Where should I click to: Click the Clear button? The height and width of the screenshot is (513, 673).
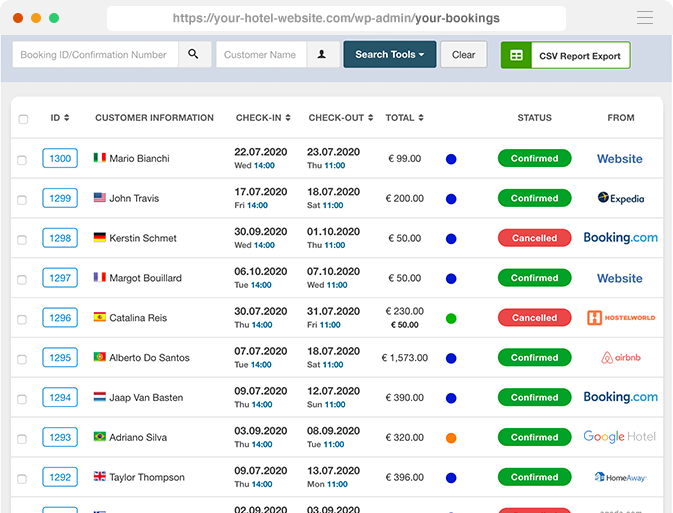[x=464, y=55]
